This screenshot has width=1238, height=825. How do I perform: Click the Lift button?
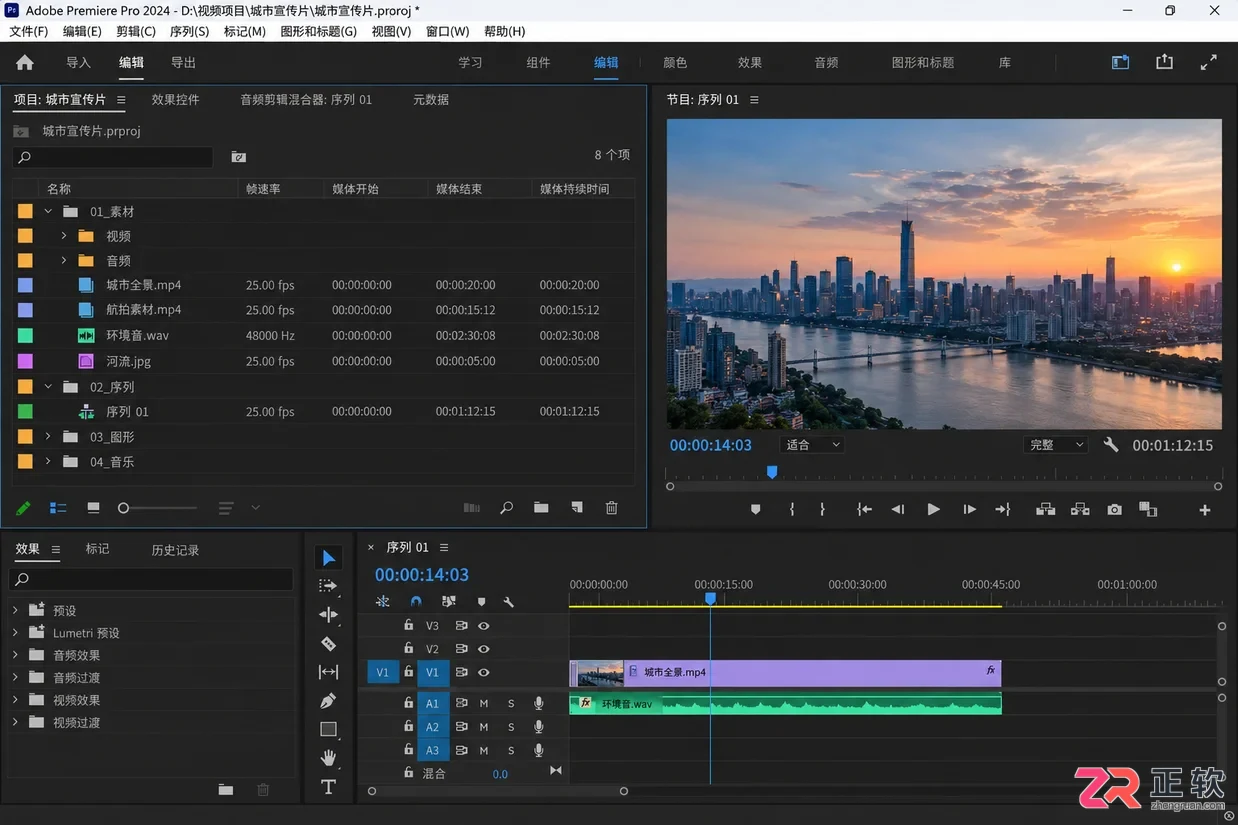1045,509
